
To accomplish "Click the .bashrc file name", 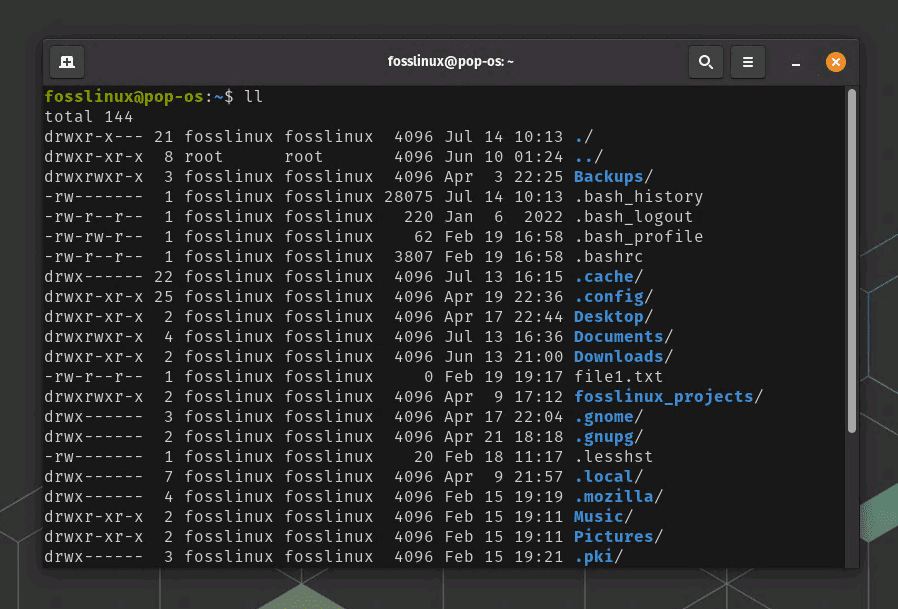I will pyautogui.click(x=609, y=257).
